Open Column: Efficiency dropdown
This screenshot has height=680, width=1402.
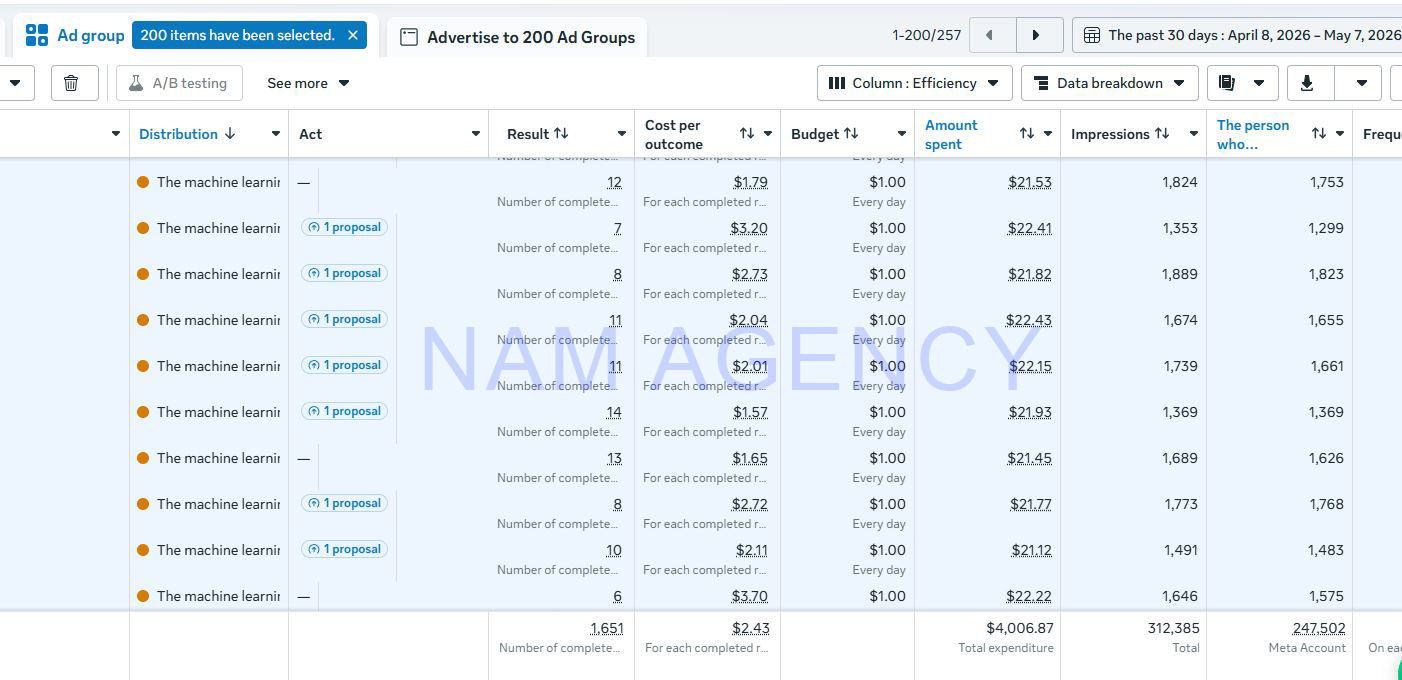click(x=914, y=83)
